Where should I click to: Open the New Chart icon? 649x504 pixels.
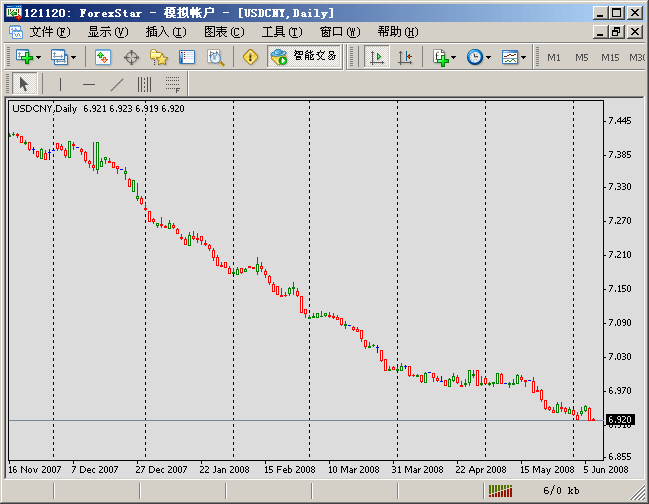coord(24,57)
